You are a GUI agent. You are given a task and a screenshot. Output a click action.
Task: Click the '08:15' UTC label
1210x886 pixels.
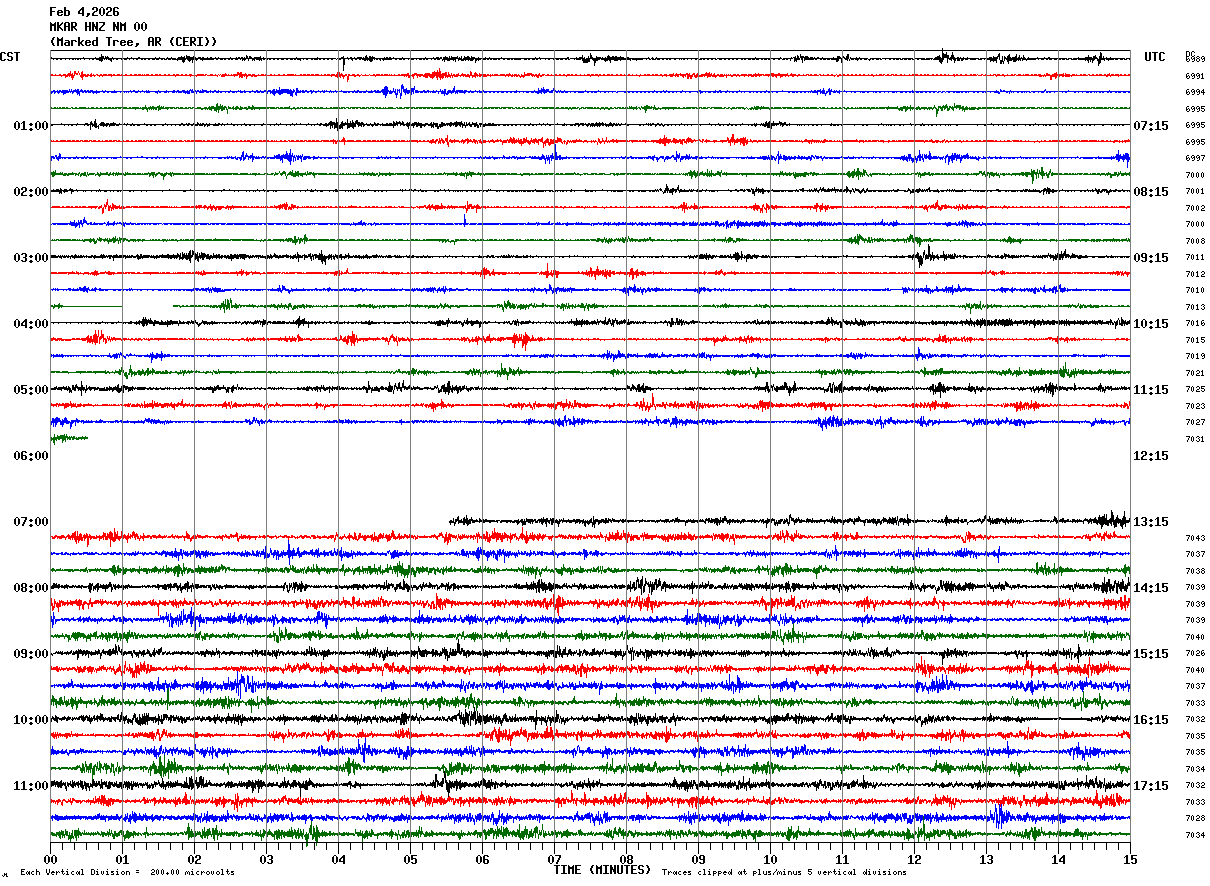1151,192
